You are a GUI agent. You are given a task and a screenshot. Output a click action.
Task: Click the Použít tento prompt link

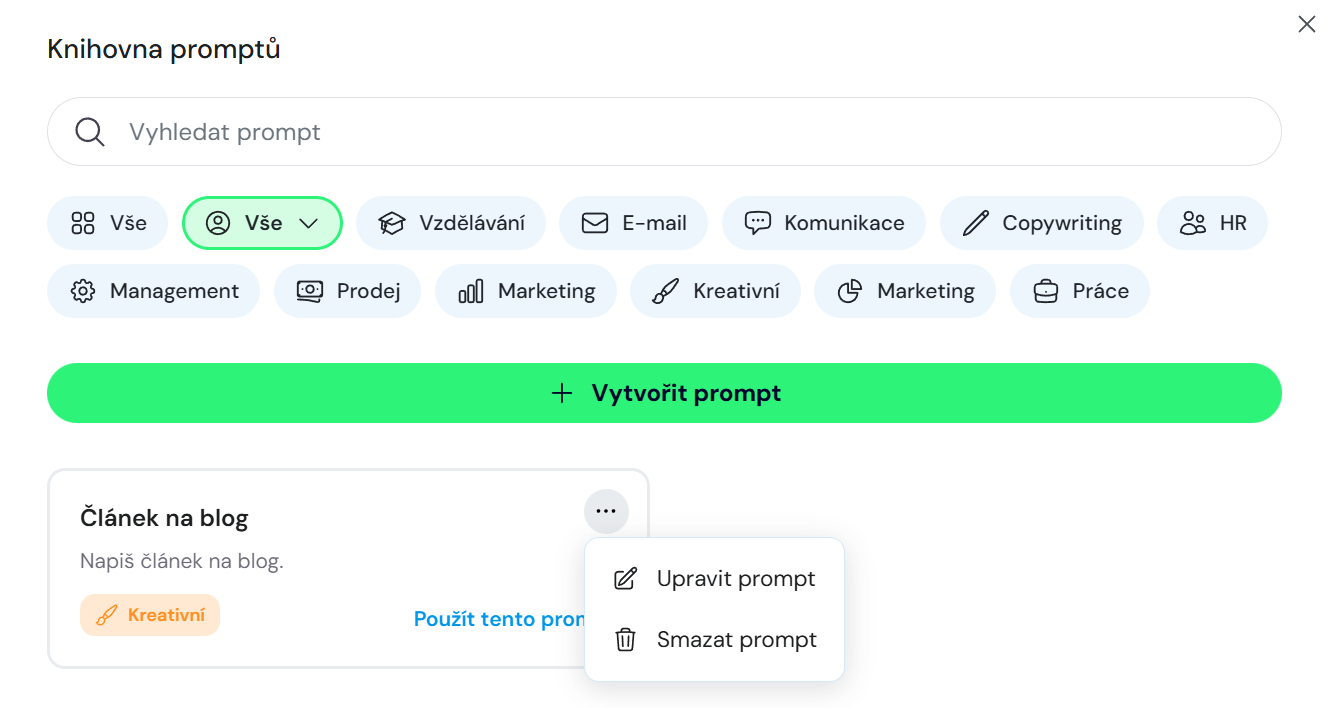(x=498, y=619)
